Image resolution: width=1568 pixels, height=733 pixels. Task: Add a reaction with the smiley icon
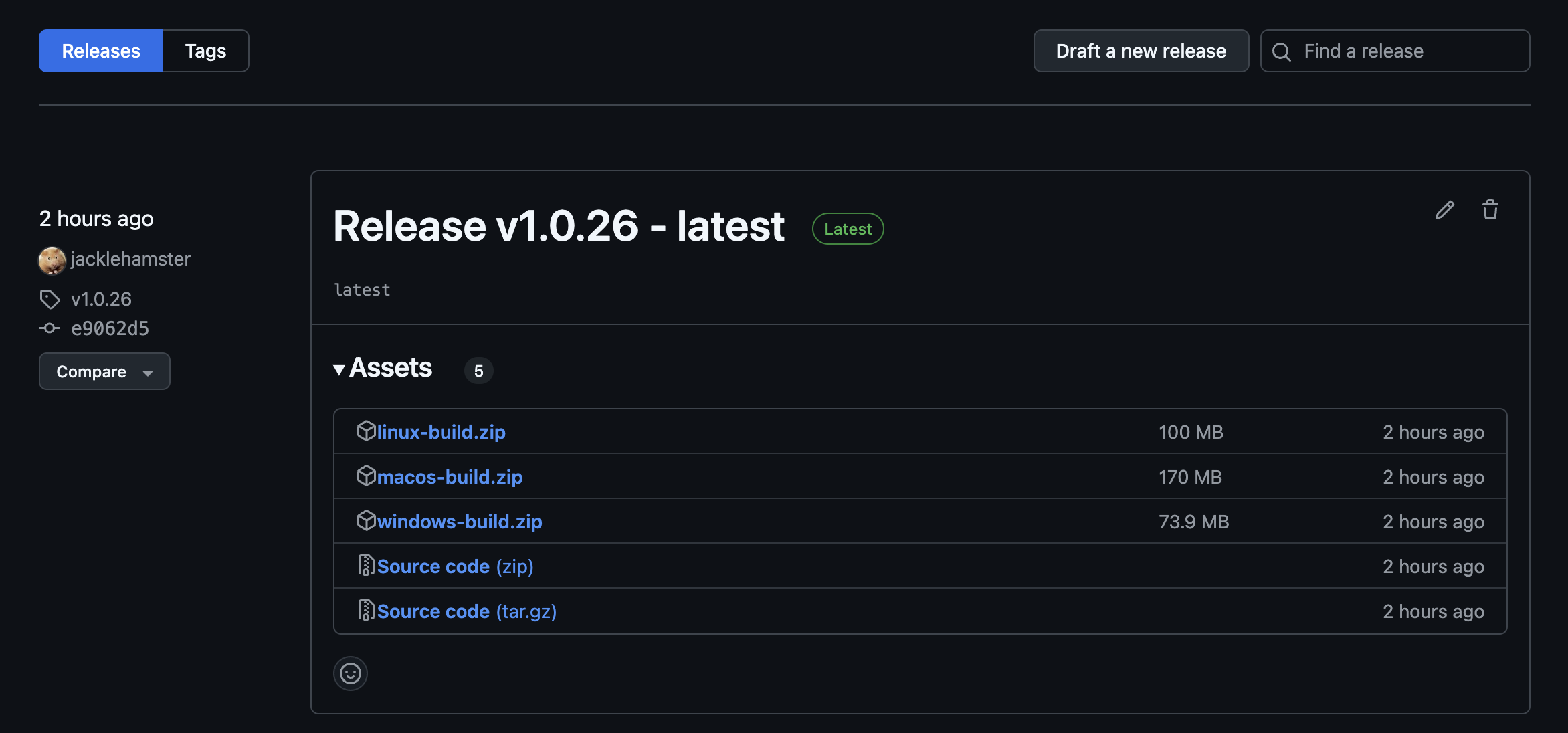[x=351, y=673]
